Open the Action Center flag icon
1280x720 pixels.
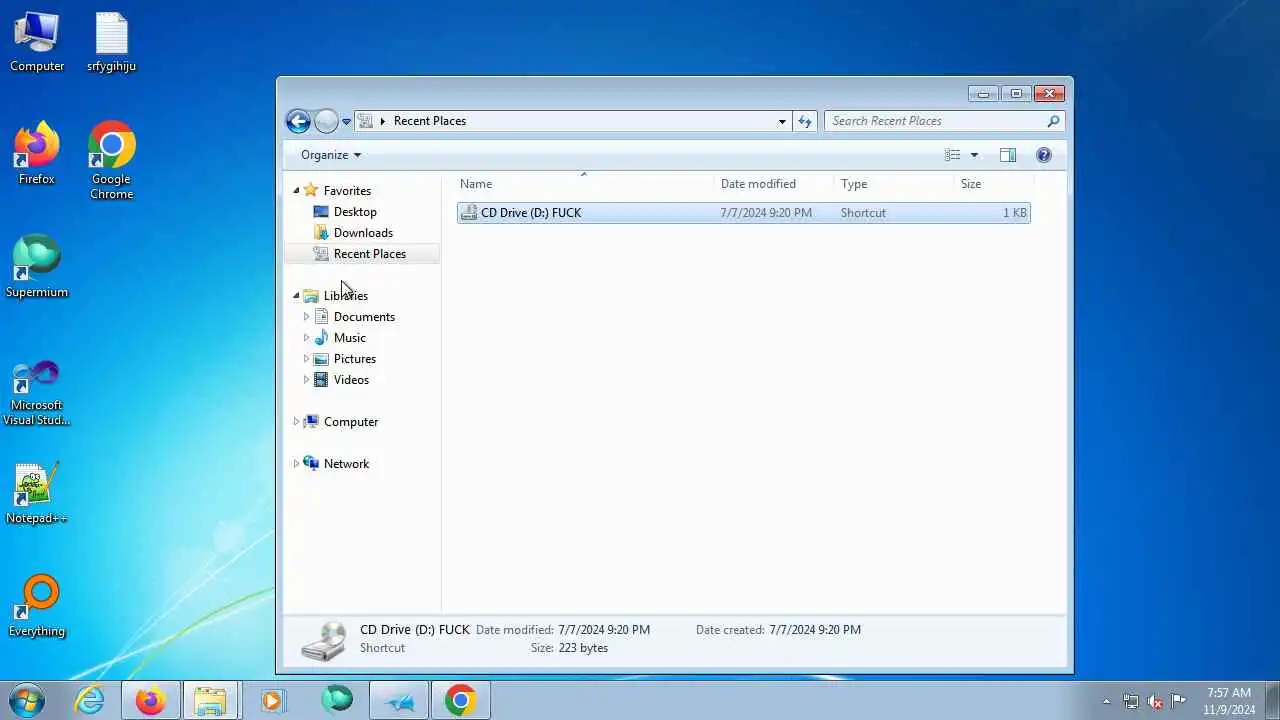click(1179, 701)
